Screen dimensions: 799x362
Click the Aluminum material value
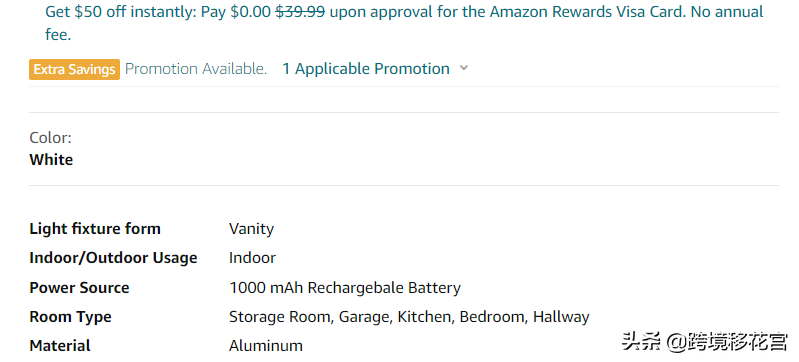pos(265,346)
